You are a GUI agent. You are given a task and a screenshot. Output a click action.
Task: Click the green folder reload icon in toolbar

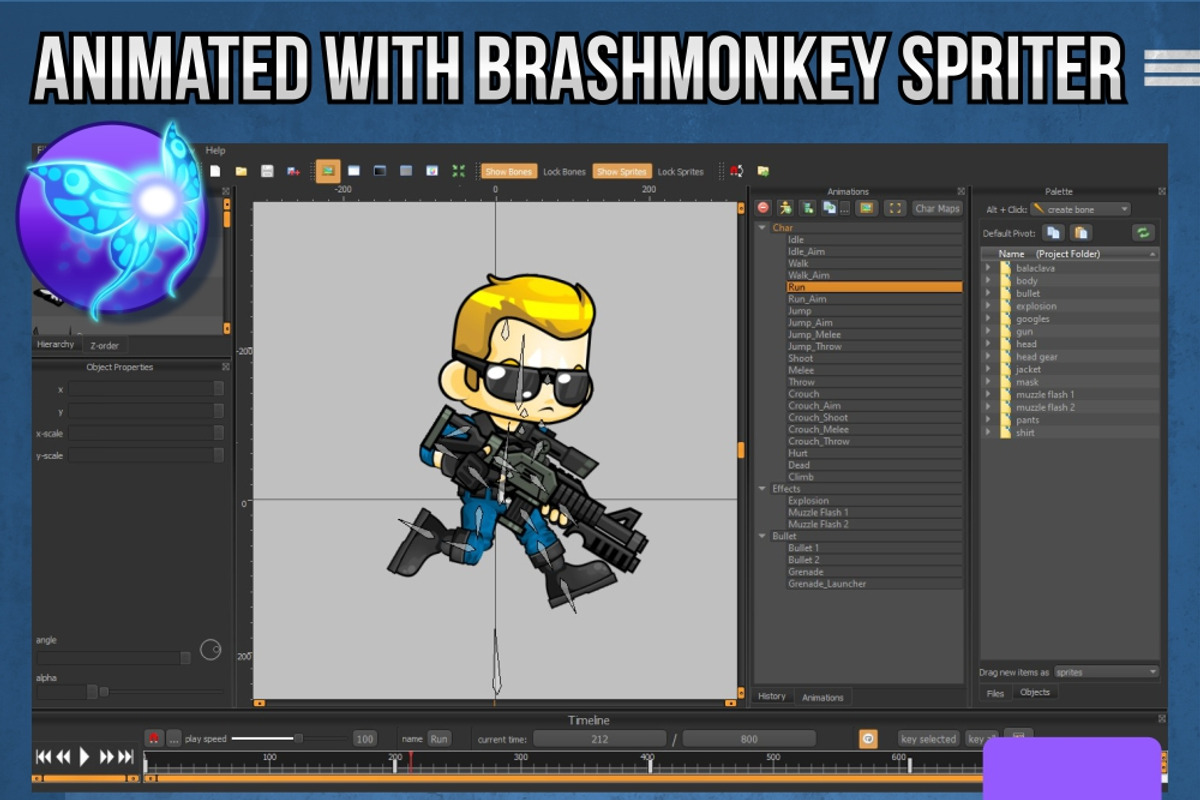[x=763, y=171]
